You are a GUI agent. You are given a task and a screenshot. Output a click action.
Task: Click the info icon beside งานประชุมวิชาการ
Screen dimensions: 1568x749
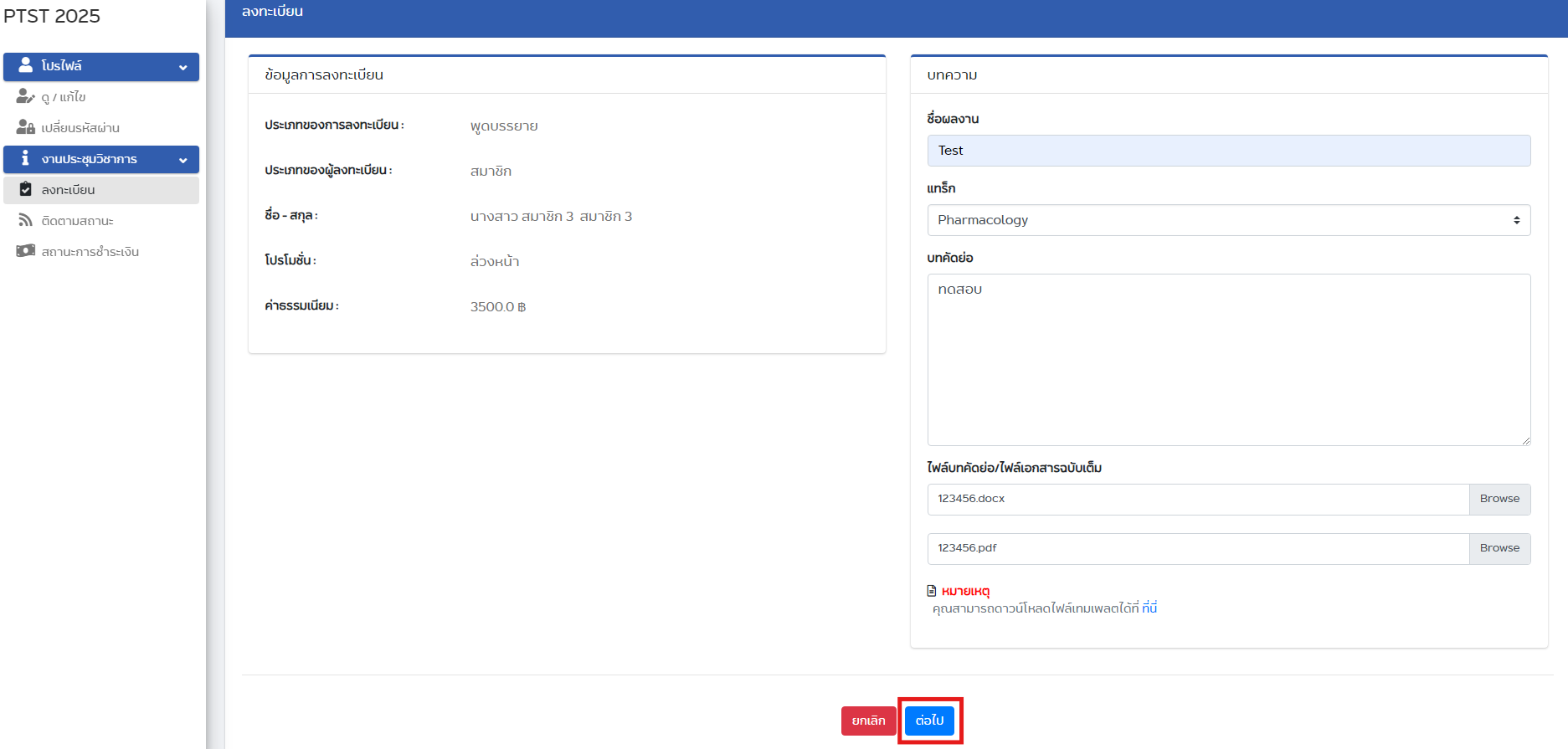[x=25, y=158]
